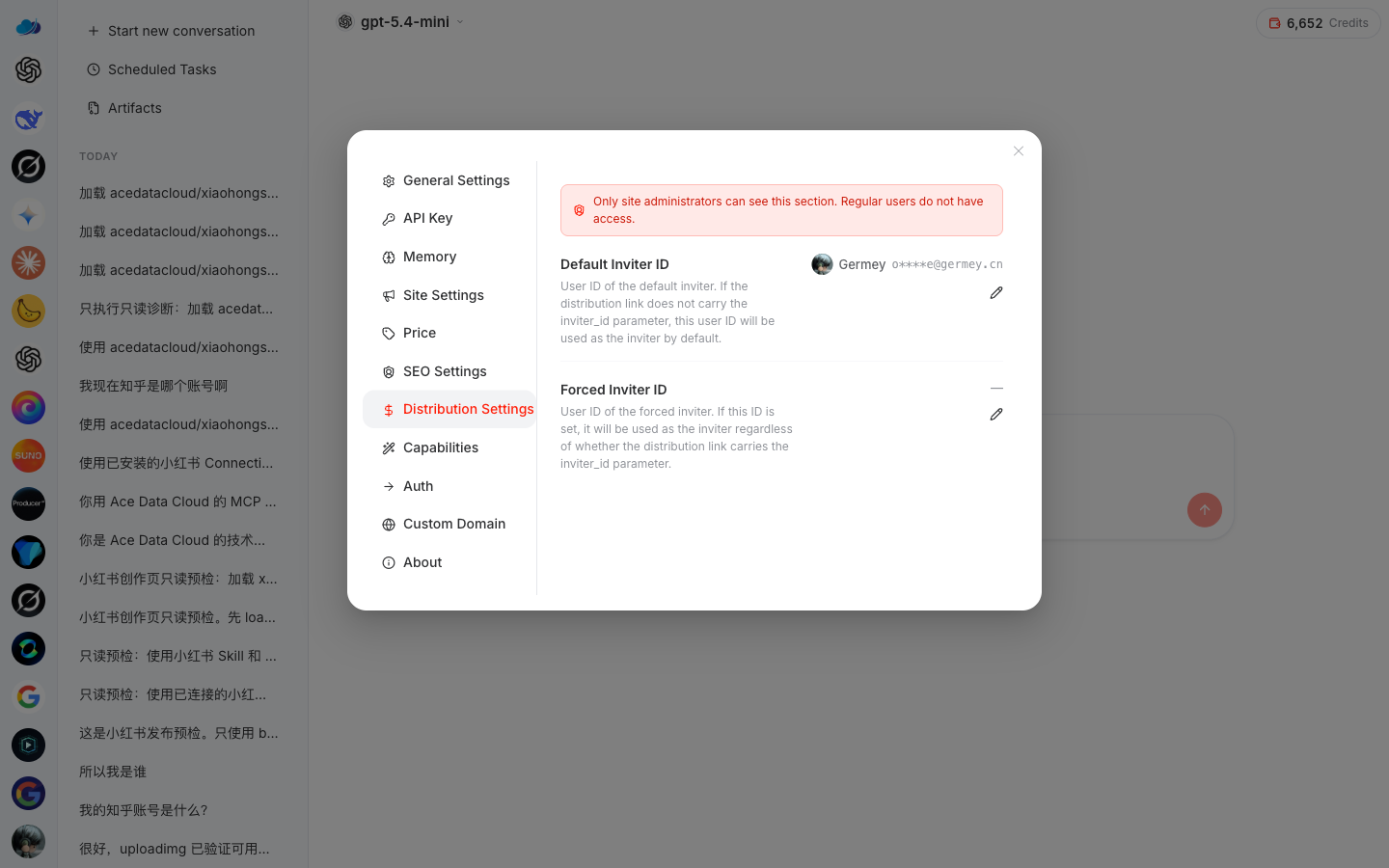The image size is (1389, 868).
Task: Click Germey's avatar in Default Inviter row
Action: 822,264
